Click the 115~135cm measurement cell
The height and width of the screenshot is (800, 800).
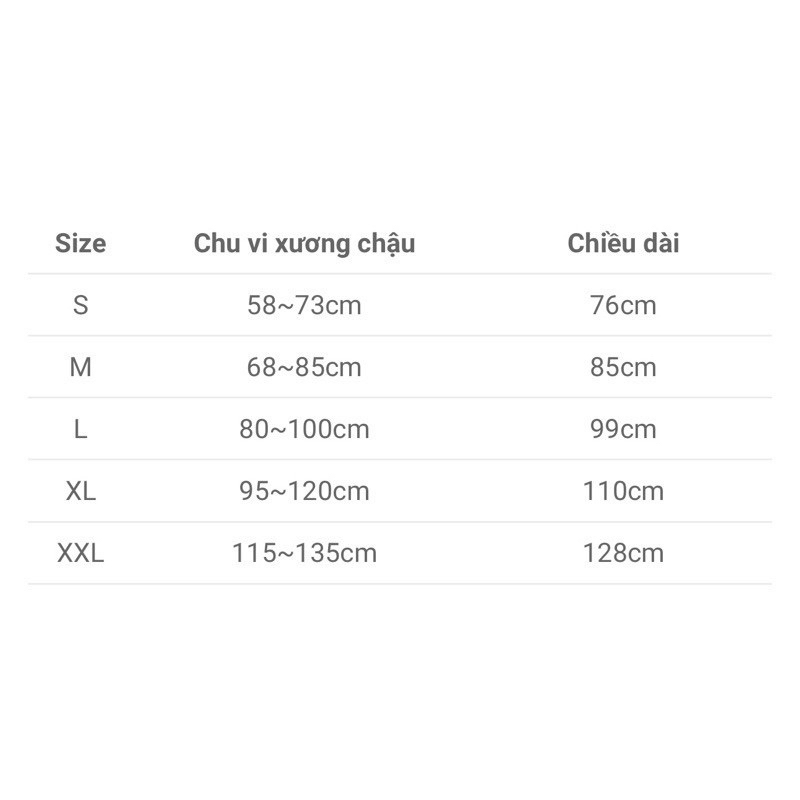point(304,553)
